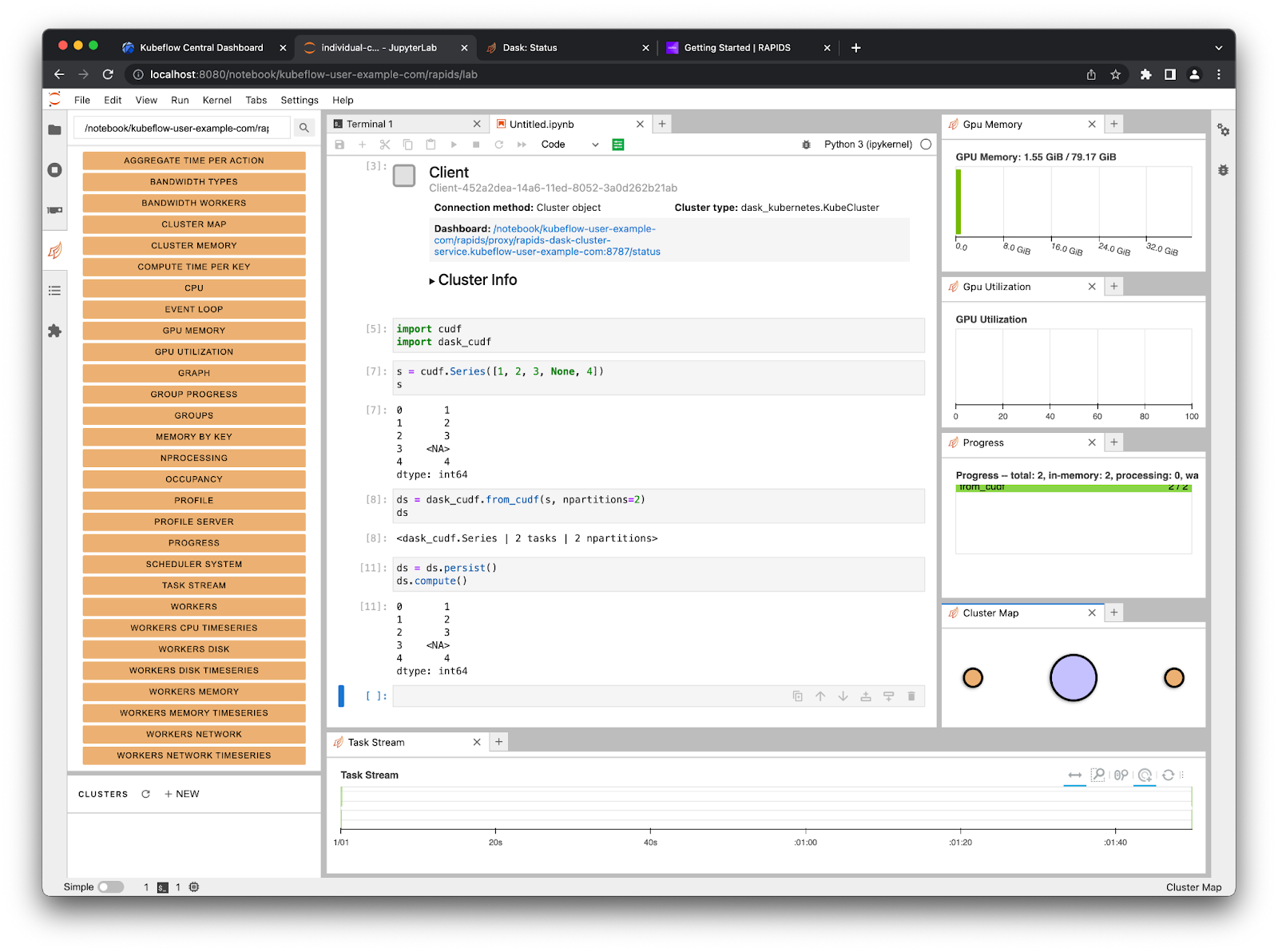Open the CLUSTER MAP dashboard button

(194, 224)
